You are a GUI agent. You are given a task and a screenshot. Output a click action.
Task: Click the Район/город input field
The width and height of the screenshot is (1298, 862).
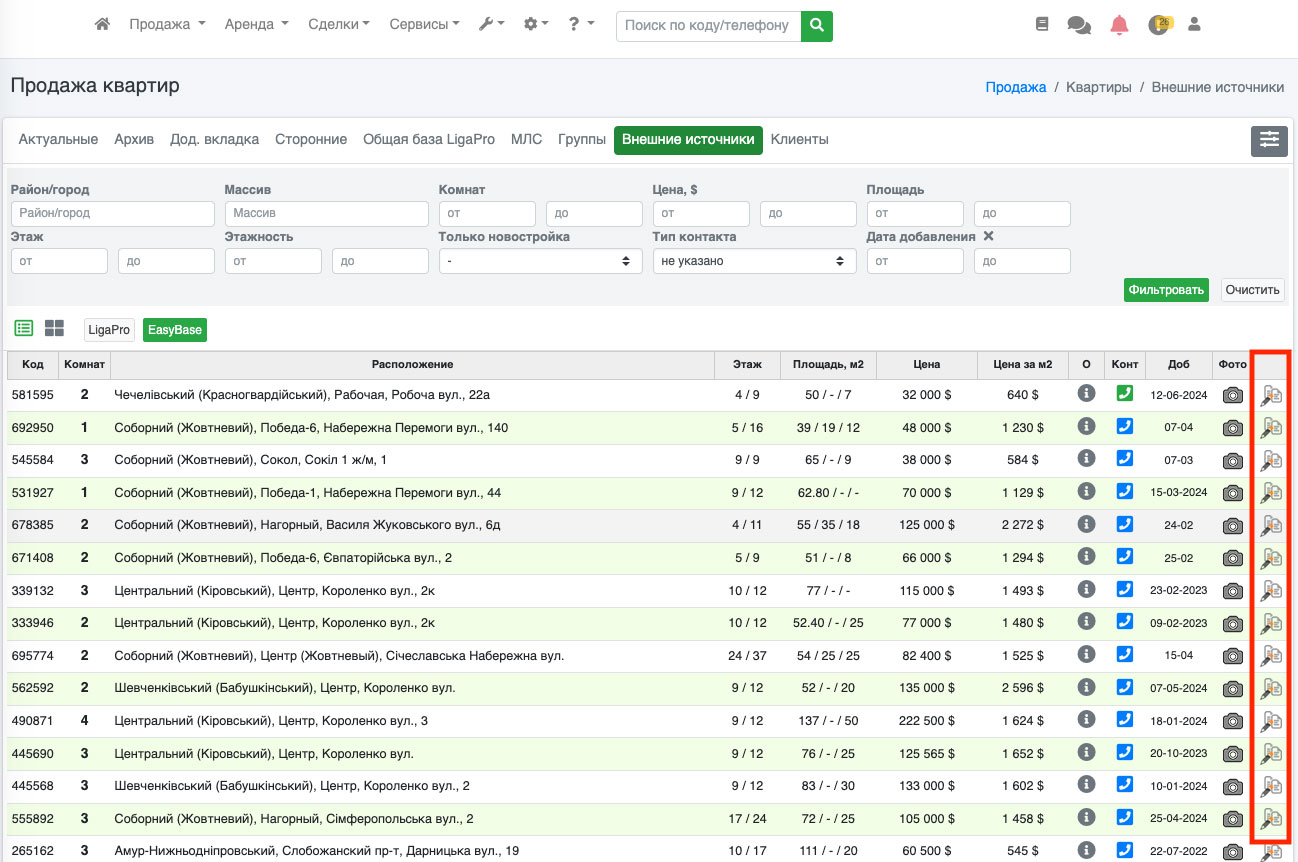[113, 213]
